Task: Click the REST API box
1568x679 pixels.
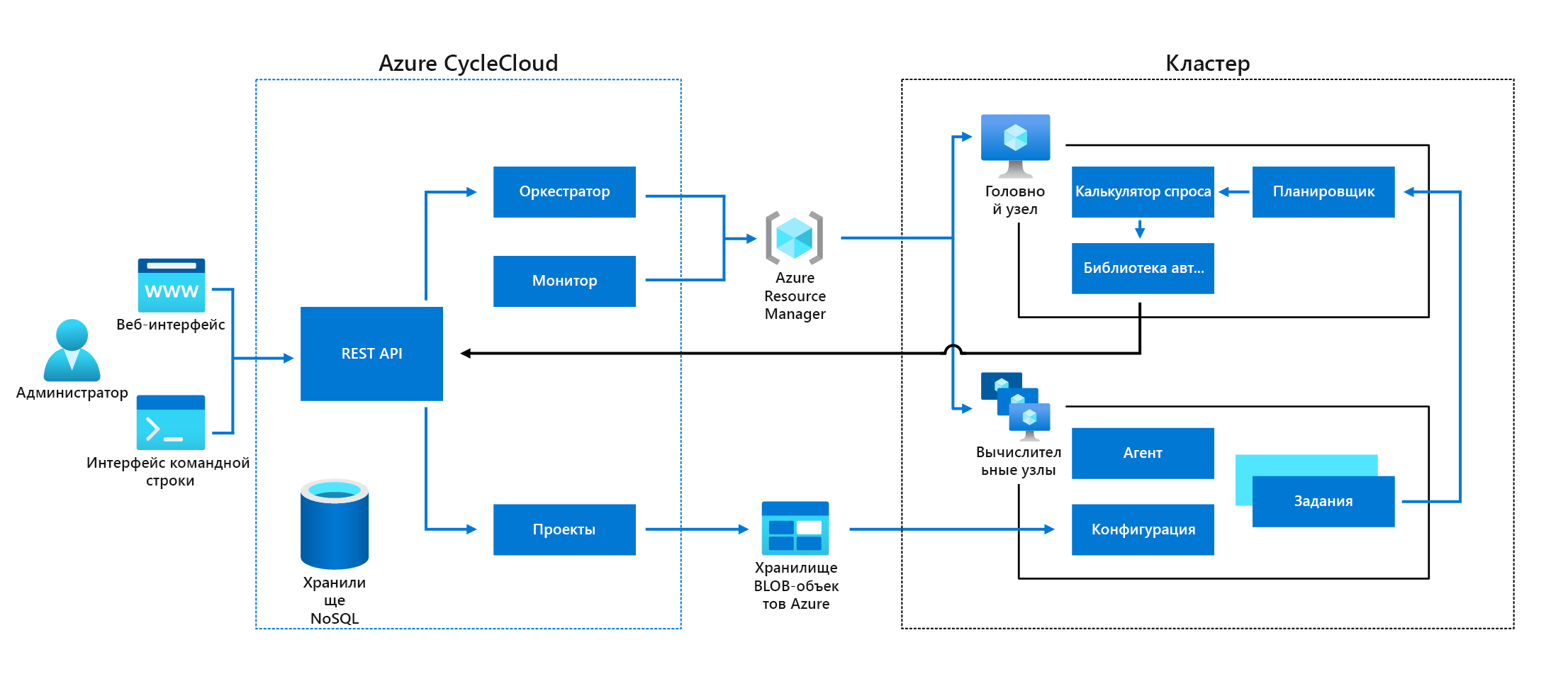Action: coord(371,354)
